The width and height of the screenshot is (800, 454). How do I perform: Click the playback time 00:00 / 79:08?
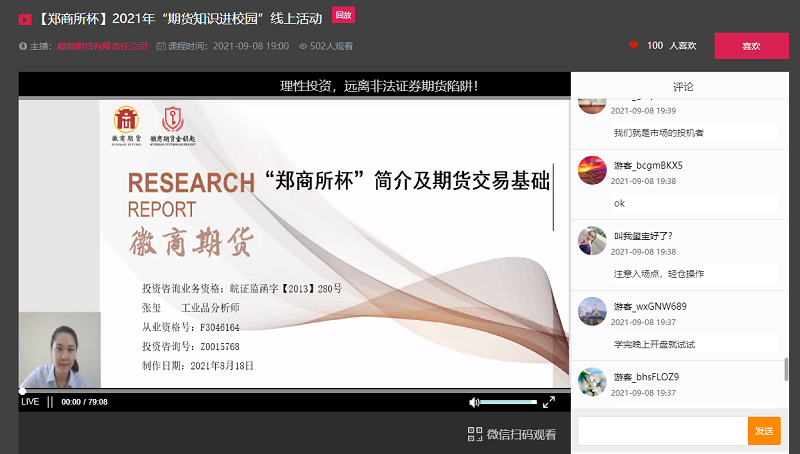[84, 402]
